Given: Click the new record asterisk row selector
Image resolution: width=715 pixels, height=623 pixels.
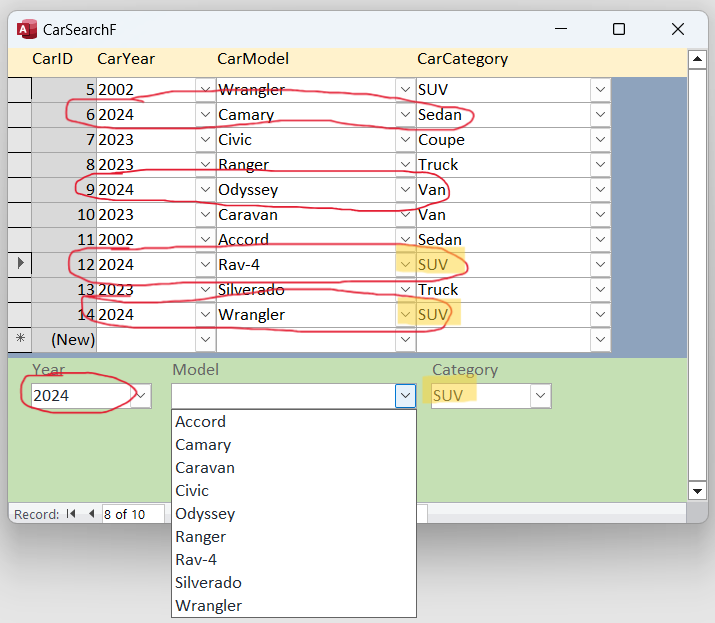Looking at the screenshot, I should point(20,339).
